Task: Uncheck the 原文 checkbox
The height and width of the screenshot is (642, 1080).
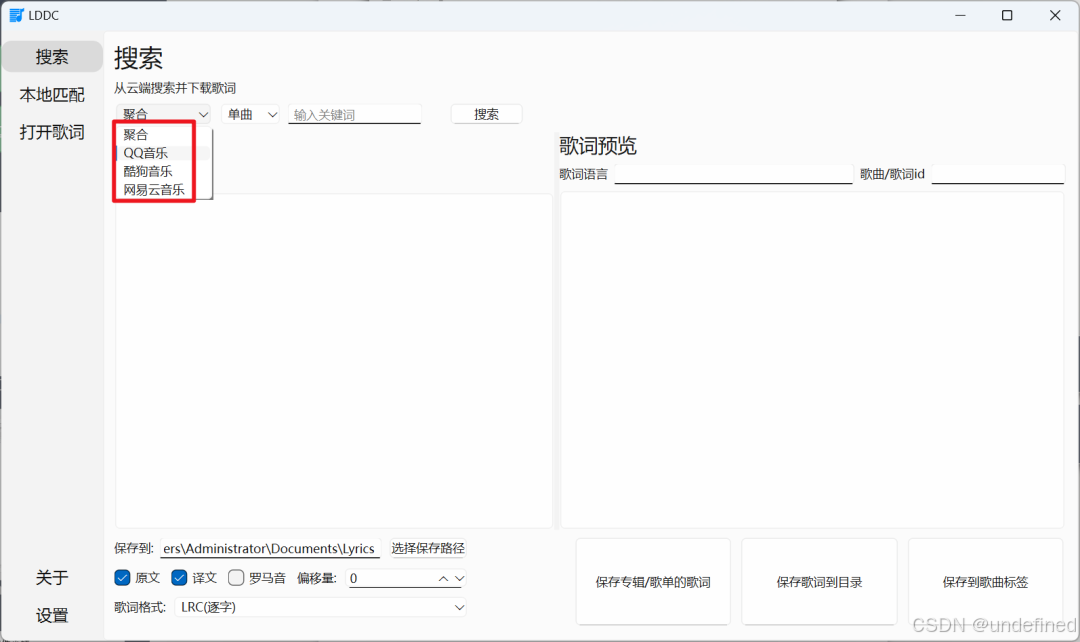Action: pyautogui.click(x=123, y=578)
